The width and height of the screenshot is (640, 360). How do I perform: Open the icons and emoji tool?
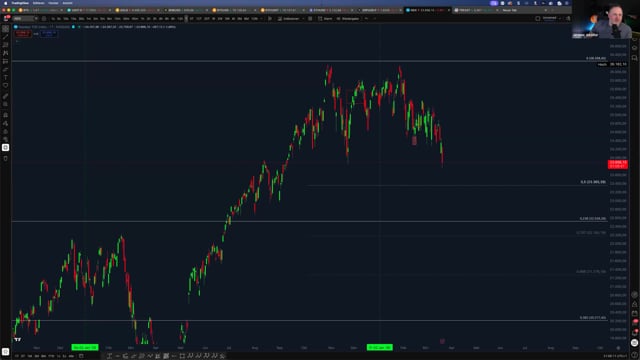5,85
